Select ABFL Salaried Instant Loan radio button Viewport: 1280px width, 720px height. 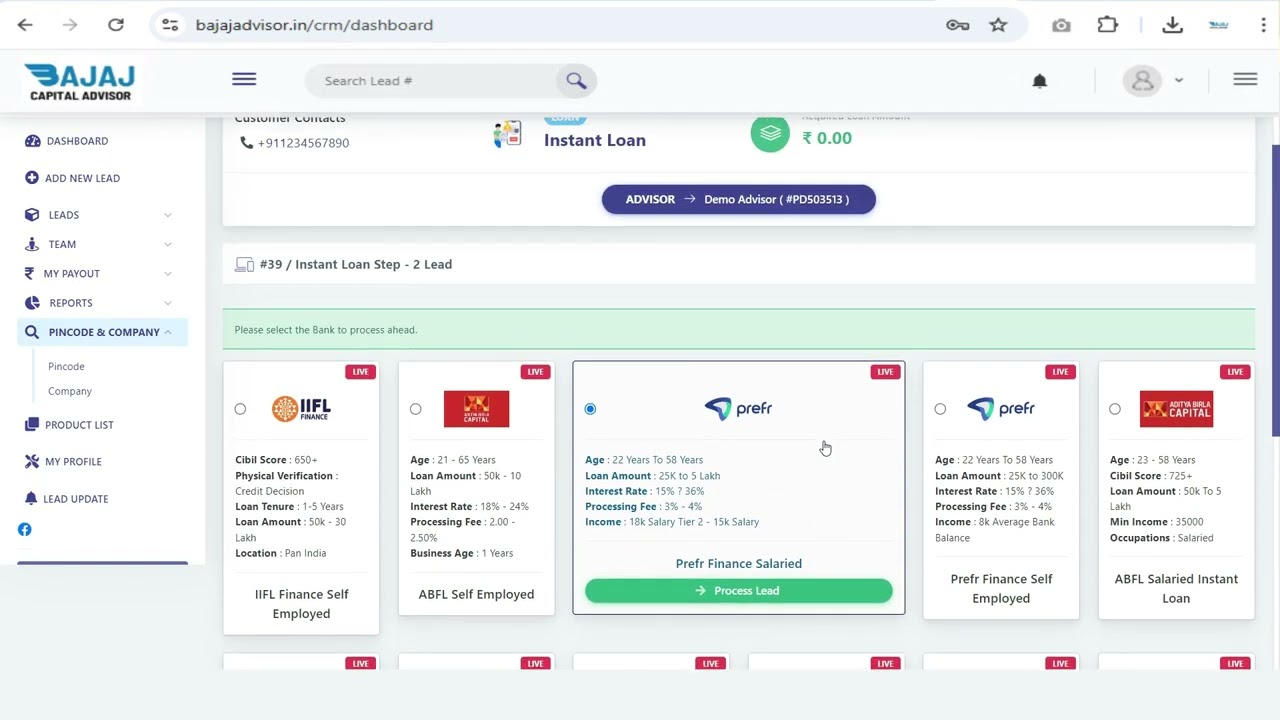(1115, 409)
